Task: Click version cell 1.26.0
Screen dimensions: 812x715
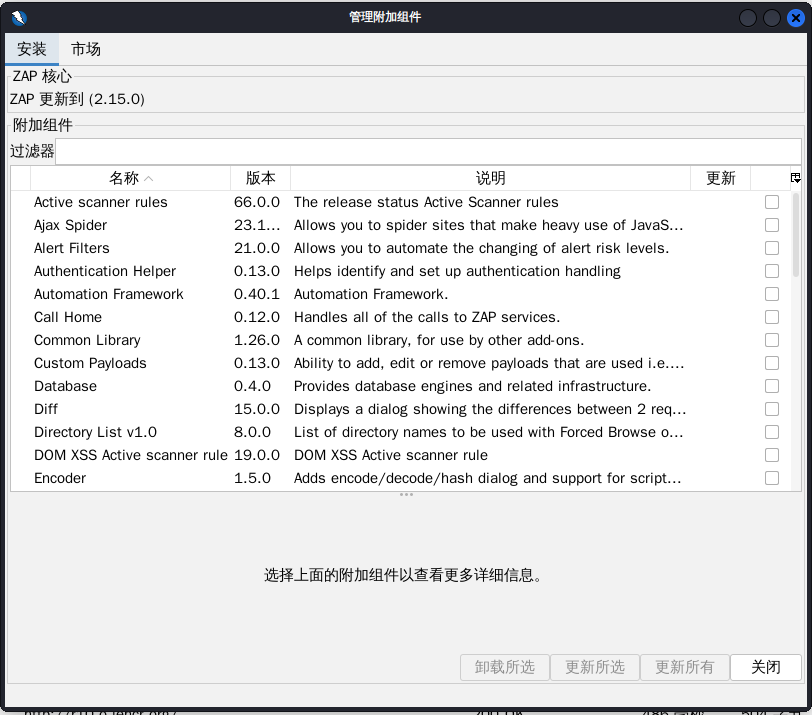Action: [x=257, y=340]
